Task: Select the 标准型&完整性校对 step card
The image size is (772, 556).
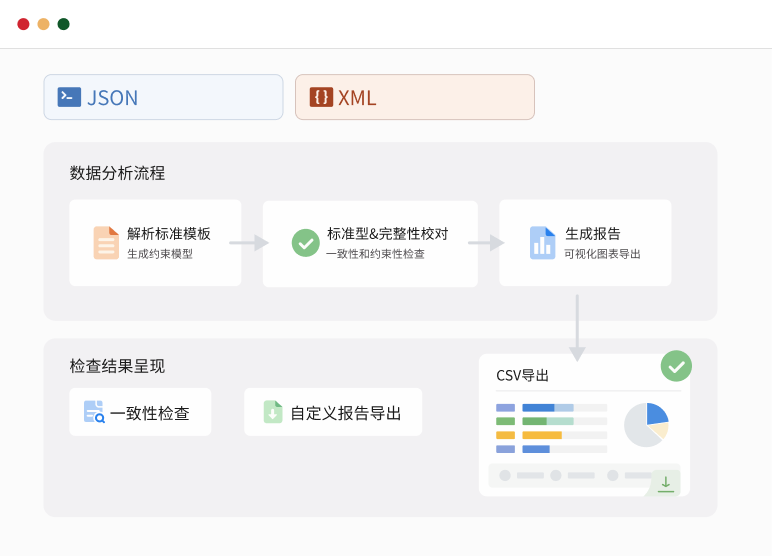Action: (x=370, y=243)
